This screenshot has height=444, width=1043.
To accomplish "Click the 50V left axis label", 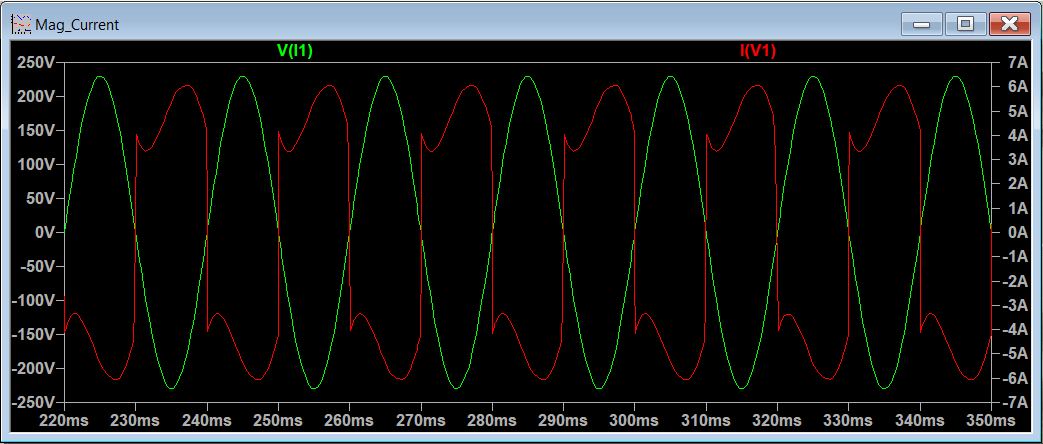I will tap(41, 198).
